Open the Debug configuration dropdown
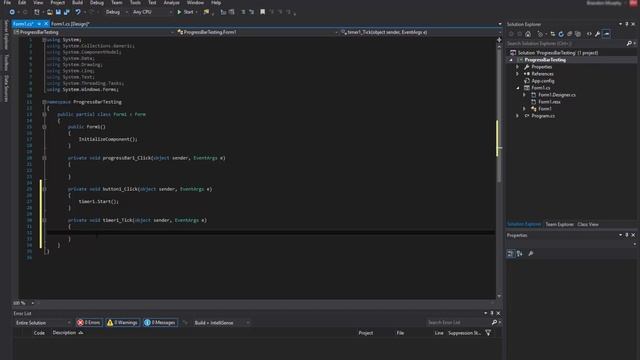 [116, 12]
